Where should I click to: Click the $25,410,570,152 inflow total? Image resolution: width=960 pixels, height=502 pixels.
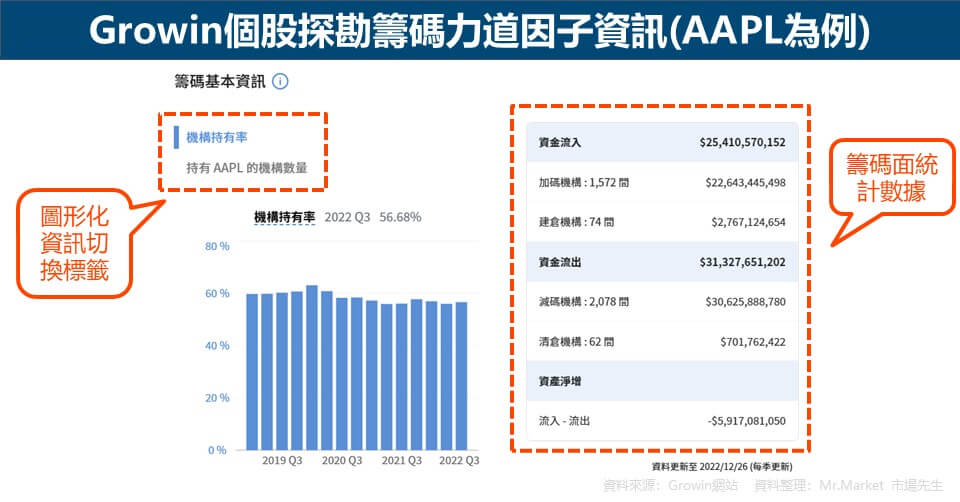[742, 143]
